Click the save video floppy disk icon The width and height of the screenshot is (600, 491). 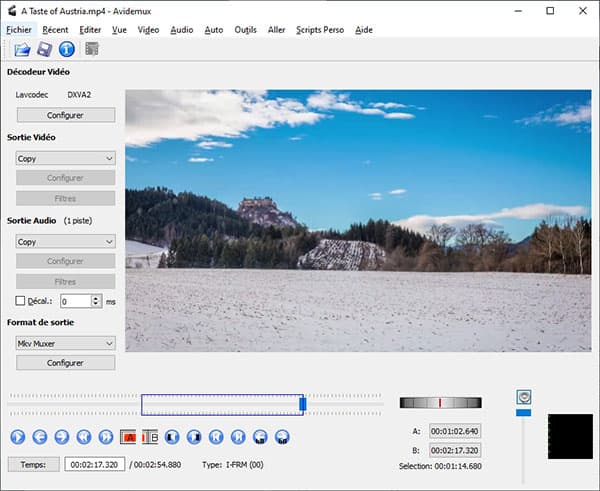(44, 49)
